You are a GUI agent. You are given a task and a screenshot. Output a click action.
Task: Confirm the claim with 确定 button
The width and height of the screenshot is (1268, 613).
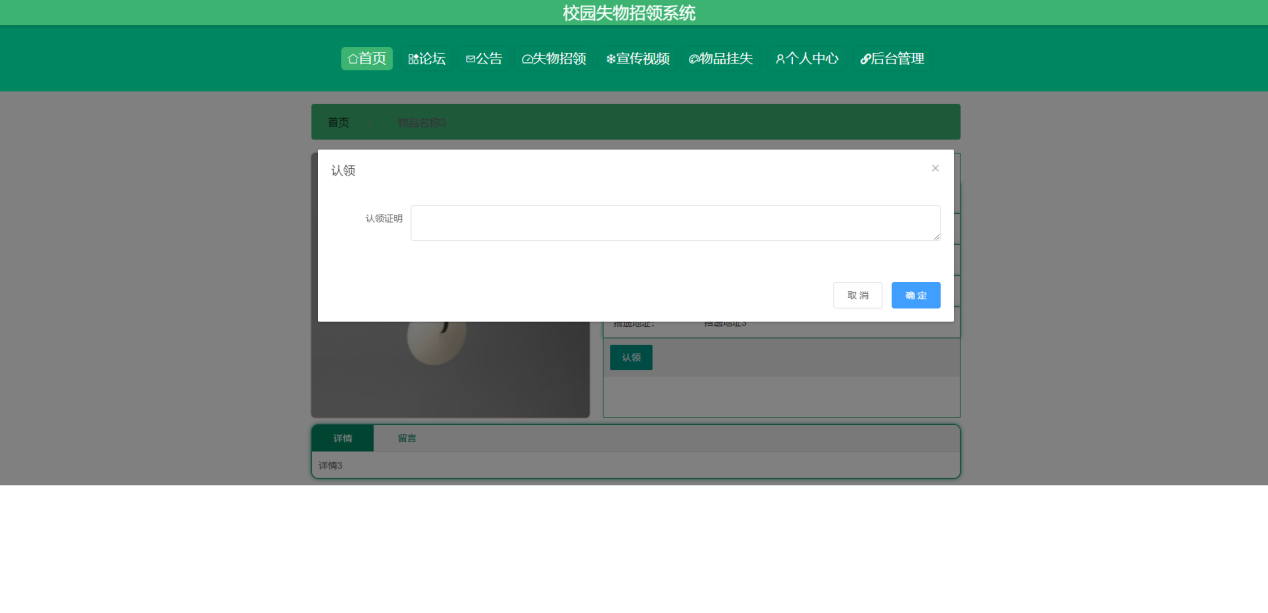[x=915, y=295]
